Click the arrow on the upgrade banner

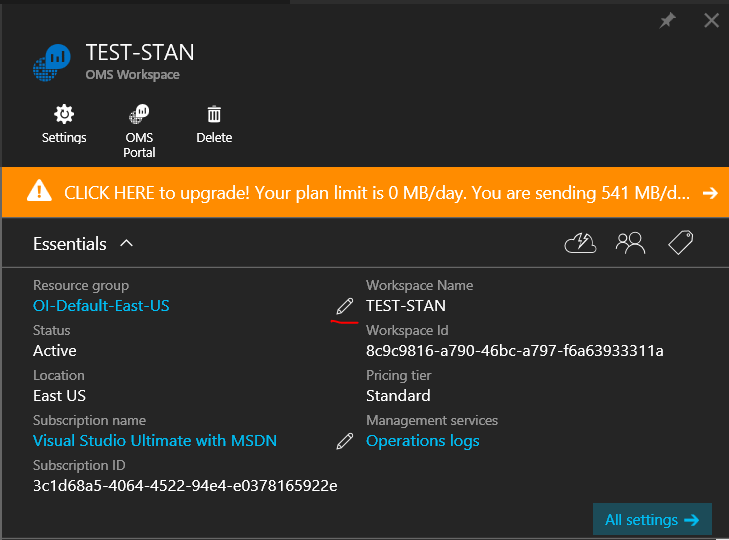(x=710, y=192)
